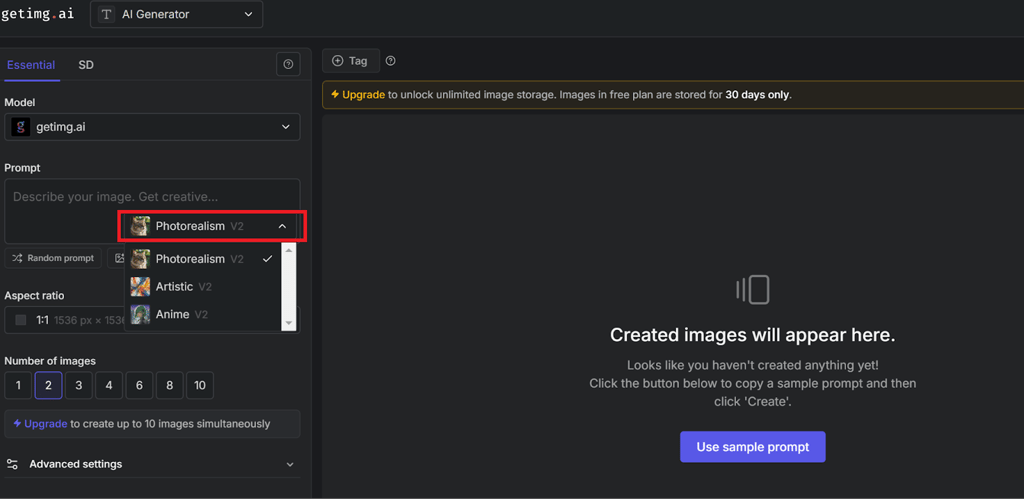Open the getimg.ai Model dropdown

click(x=152, y=127)
